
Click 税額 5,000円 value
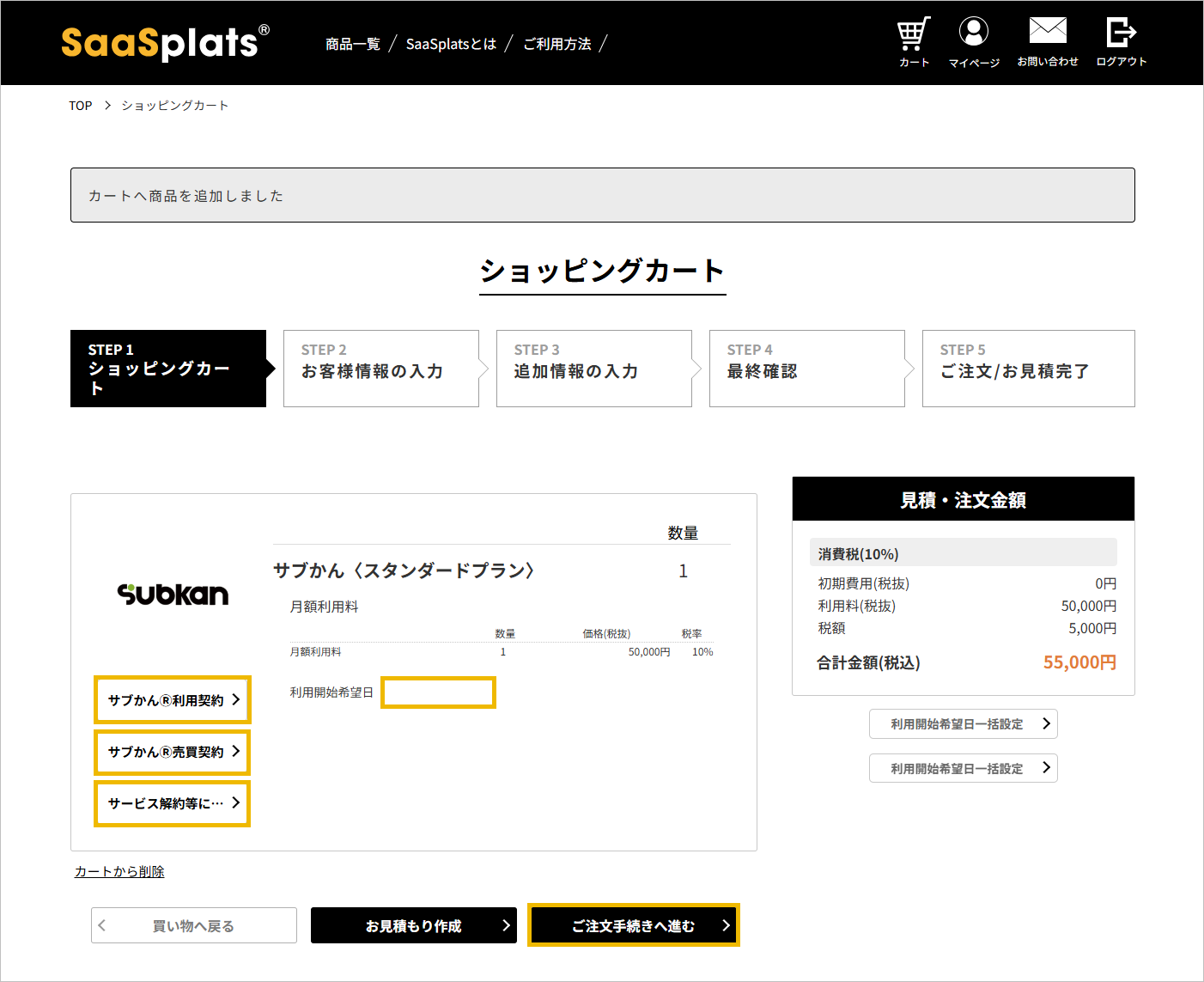pos(1092,628)
